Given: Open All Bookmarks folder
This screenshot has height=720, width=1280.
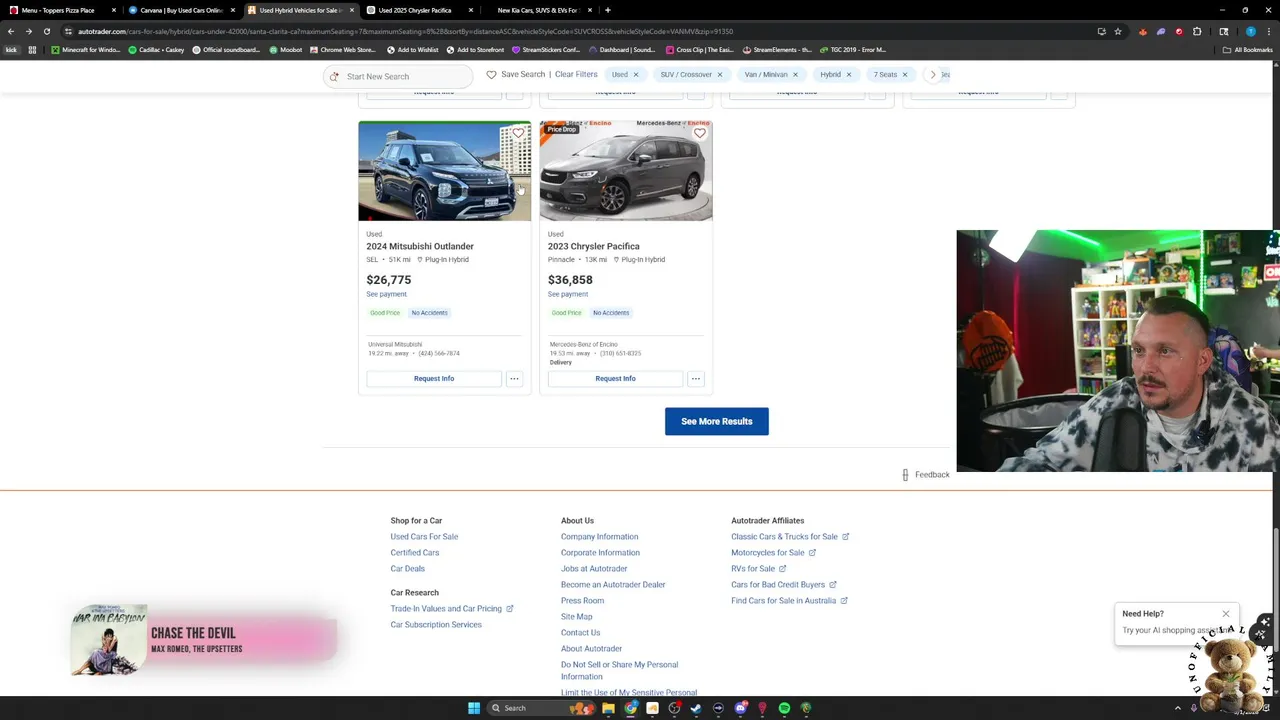Looking at the screenshot, I should point(1247,49).
